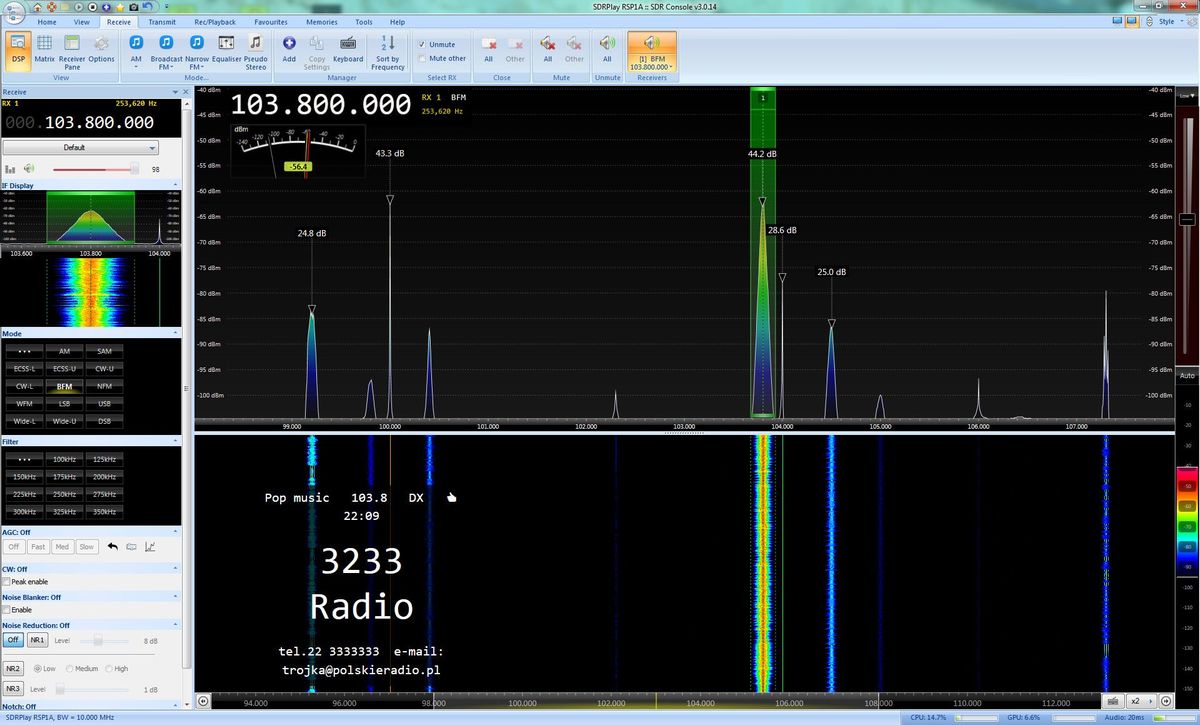Viewport: 1200px width, 725px height.
Task: Click the NR3 button
Action: 13,689
